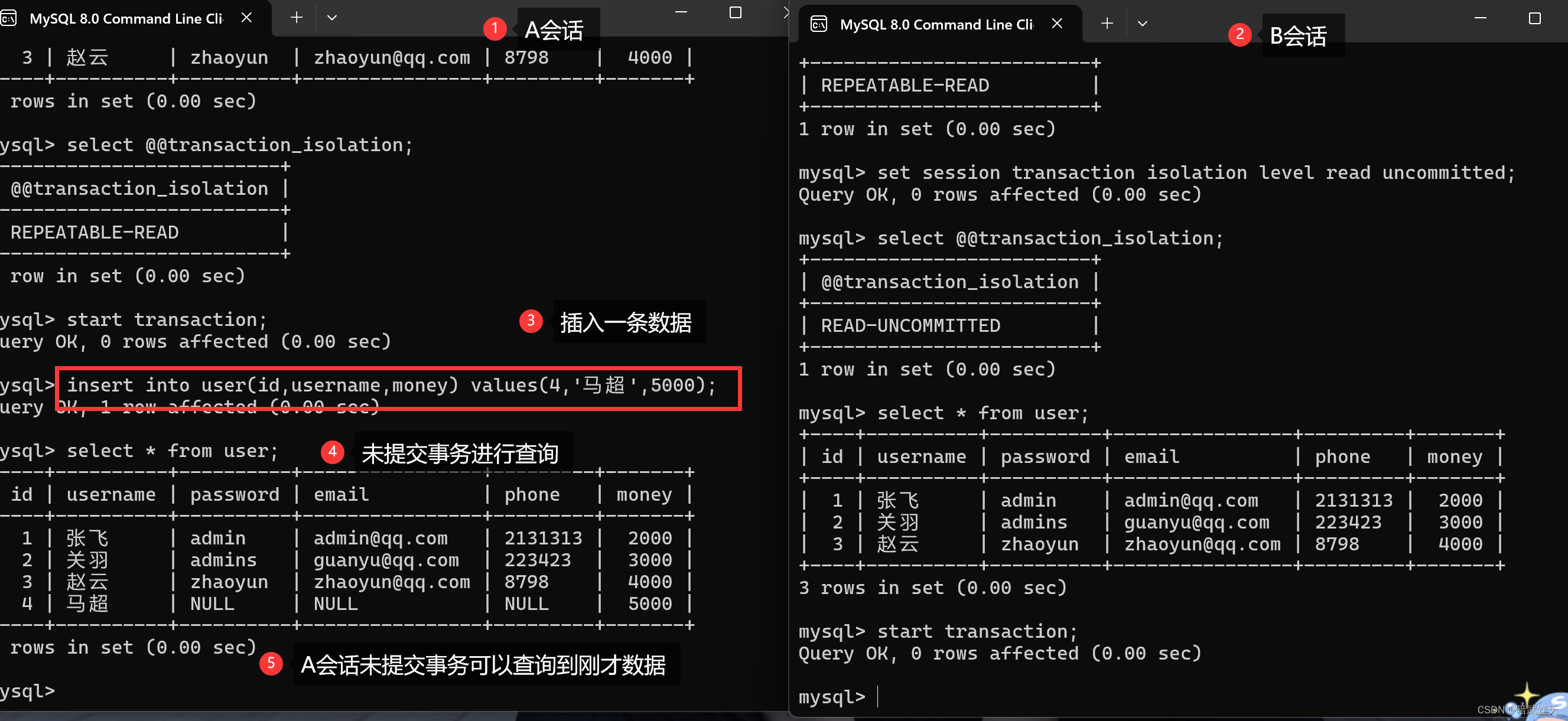Close the left MySQL Command Line tab
The width and height of the screenshot is (1568, 721).
[x=246, y=18]
